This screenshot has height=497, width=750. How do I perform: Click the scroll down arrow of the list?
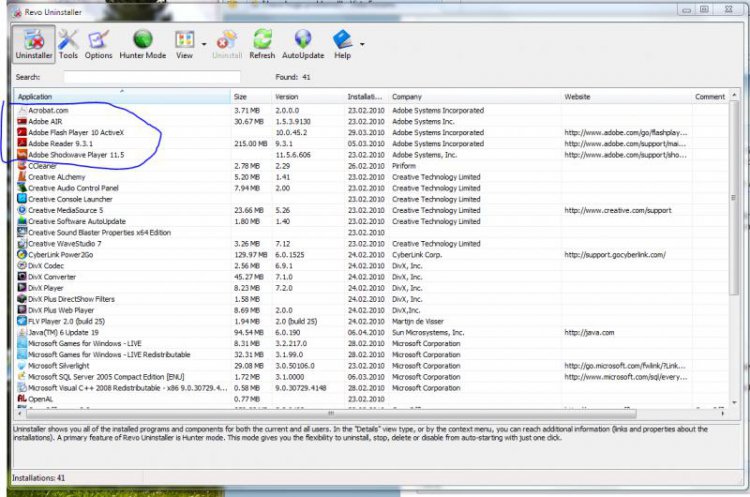click(x=734, y=403)
